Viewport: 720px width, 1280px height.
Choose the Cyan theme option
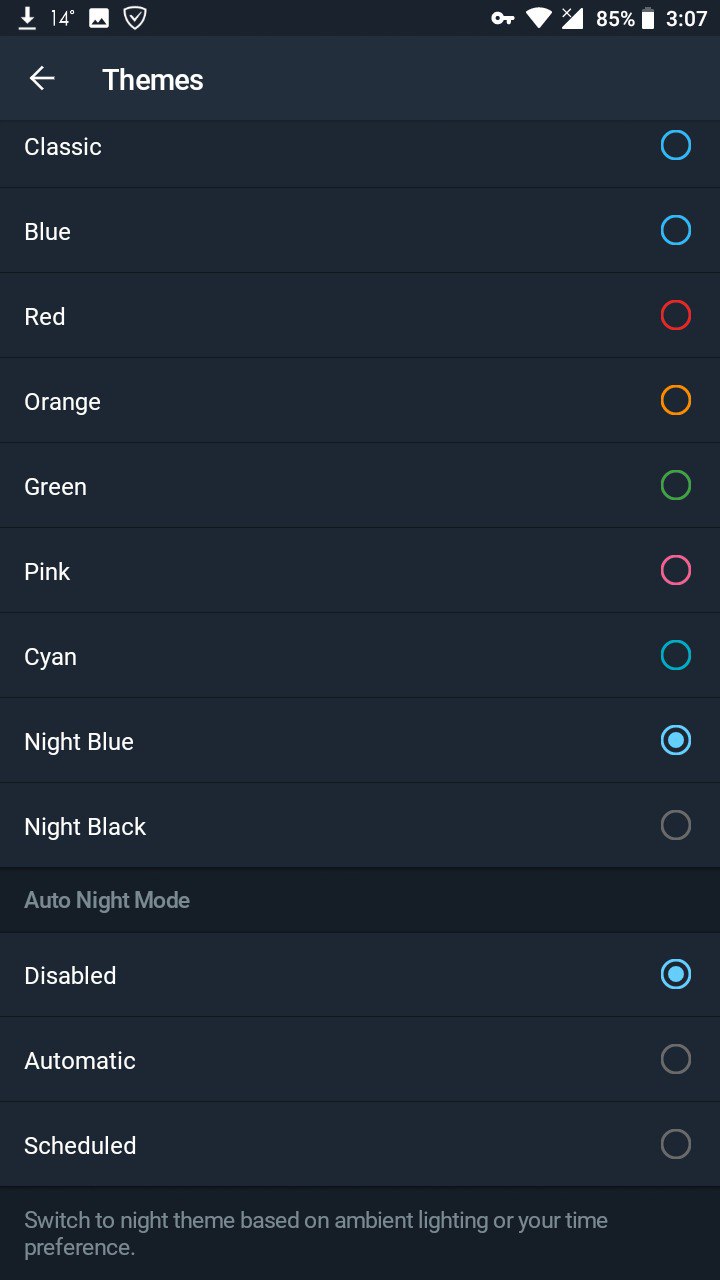[x=676, y=656]
